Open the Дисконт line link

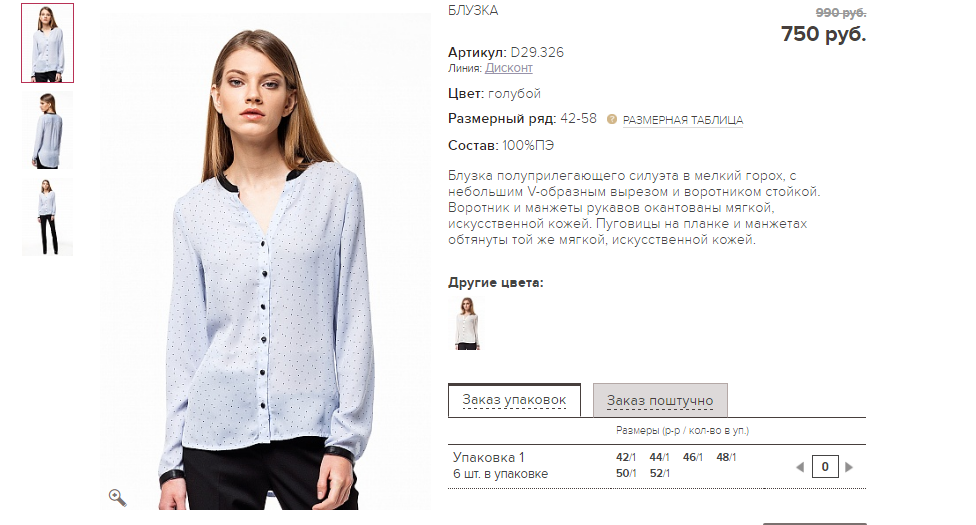(509, 68)
